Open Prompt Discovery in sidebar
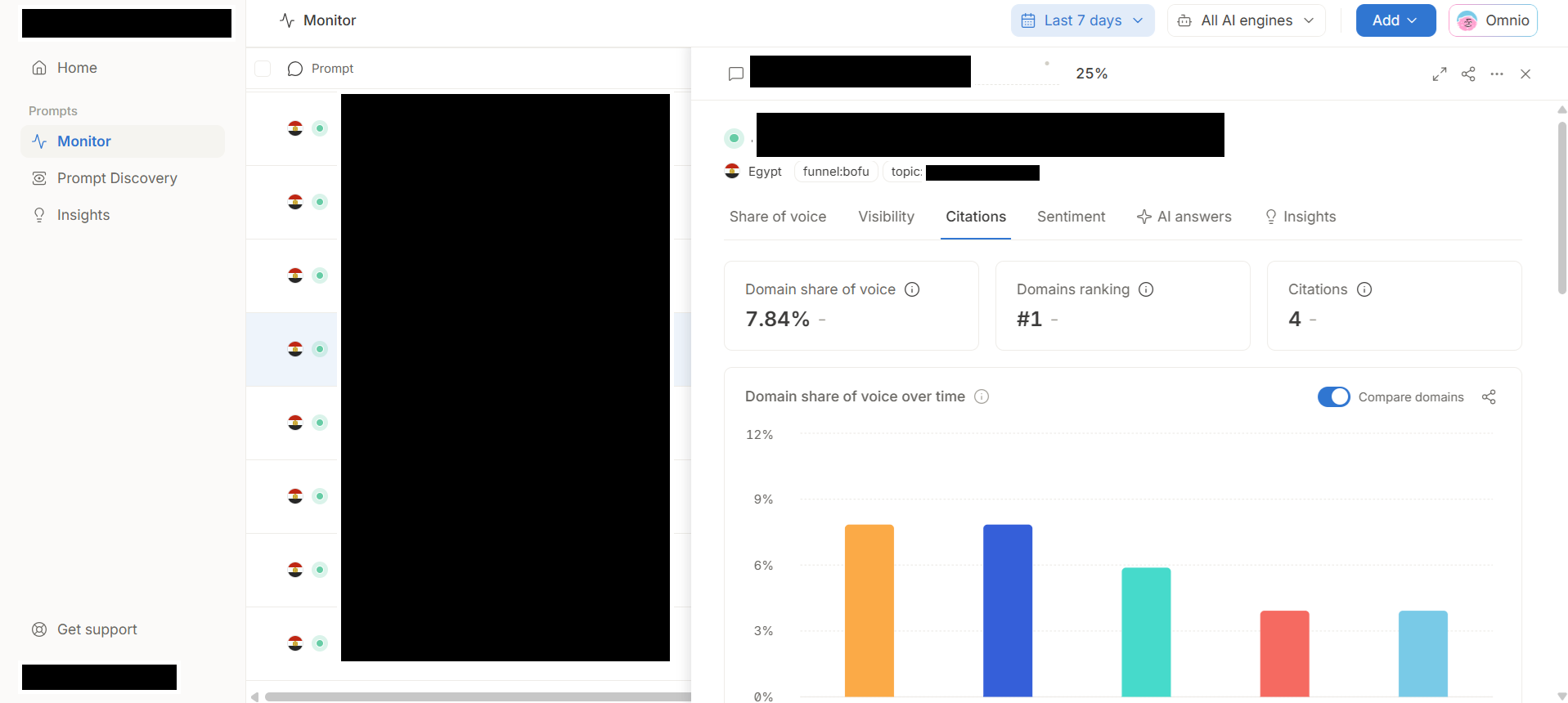This screenshot has height=703, width=1568. point(123,178)
